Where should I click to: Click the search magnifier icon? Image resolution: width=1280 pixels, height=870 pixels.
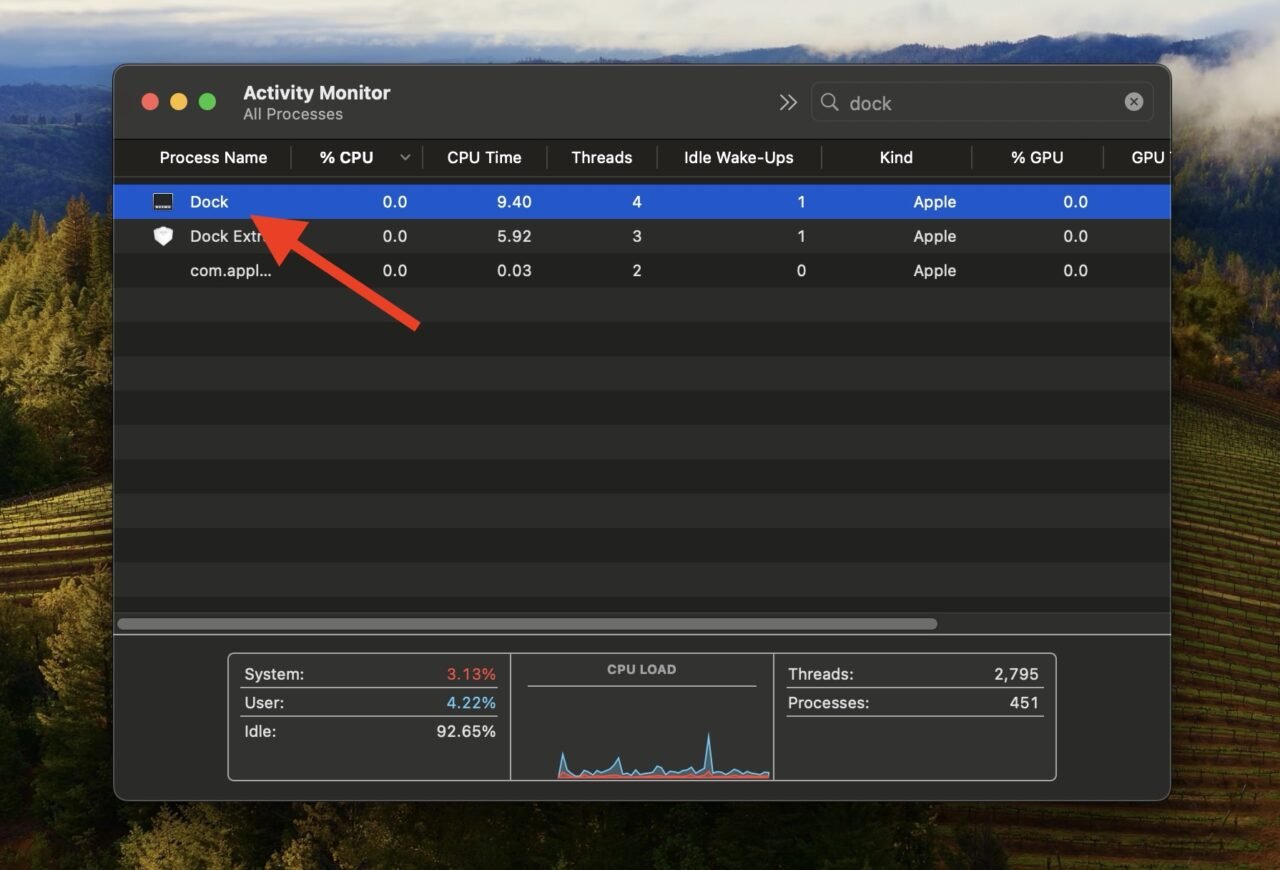tap(830, 102)
